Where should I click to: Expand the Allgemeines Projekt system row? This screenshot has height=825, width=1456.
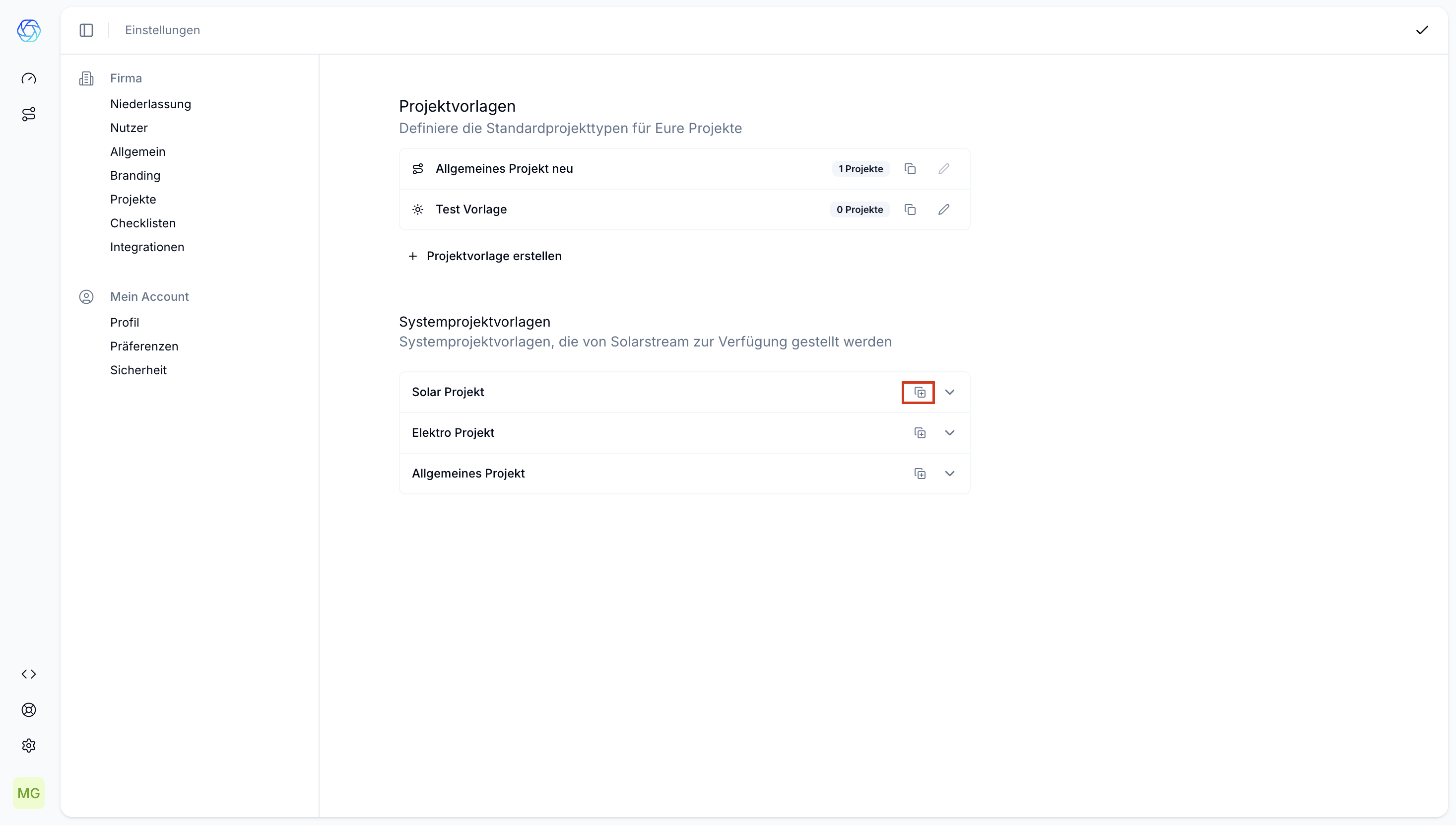(x=950, y=474)
